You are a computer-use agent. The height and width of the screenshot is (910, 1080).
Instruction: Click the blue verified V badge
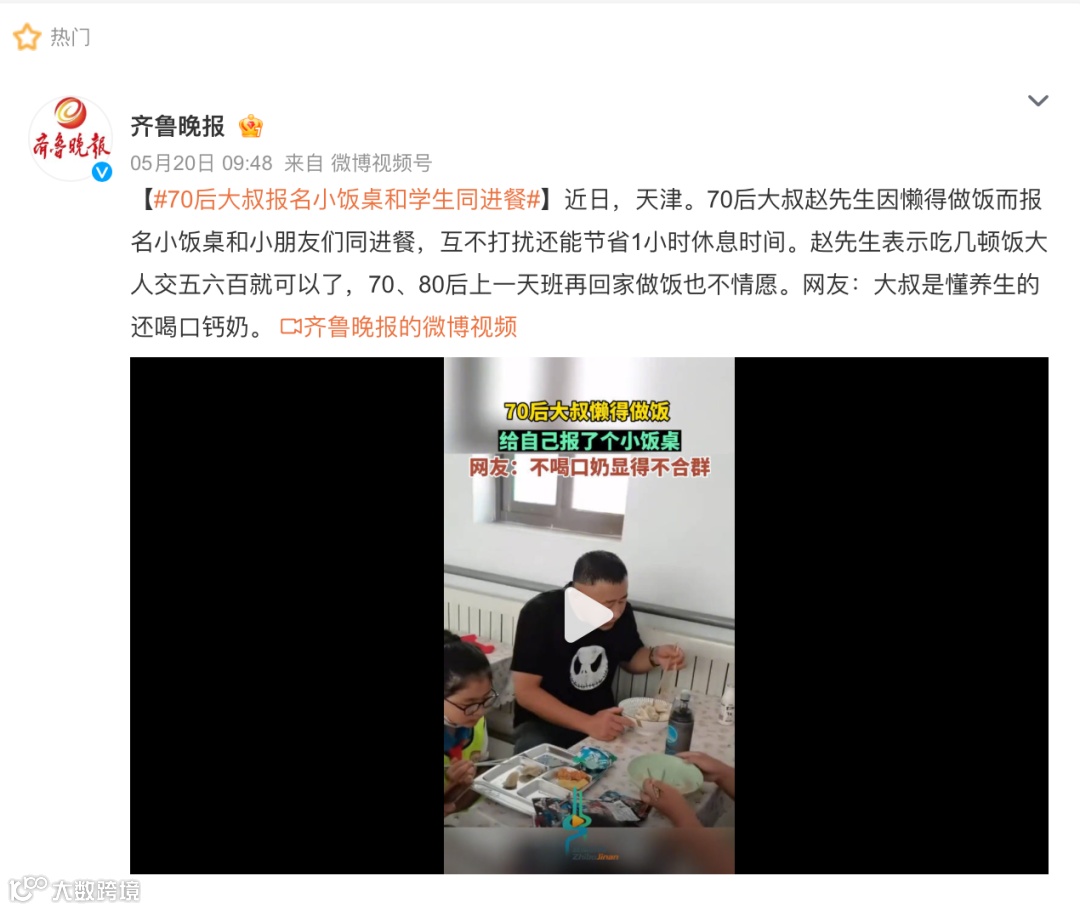click(102, 172)
